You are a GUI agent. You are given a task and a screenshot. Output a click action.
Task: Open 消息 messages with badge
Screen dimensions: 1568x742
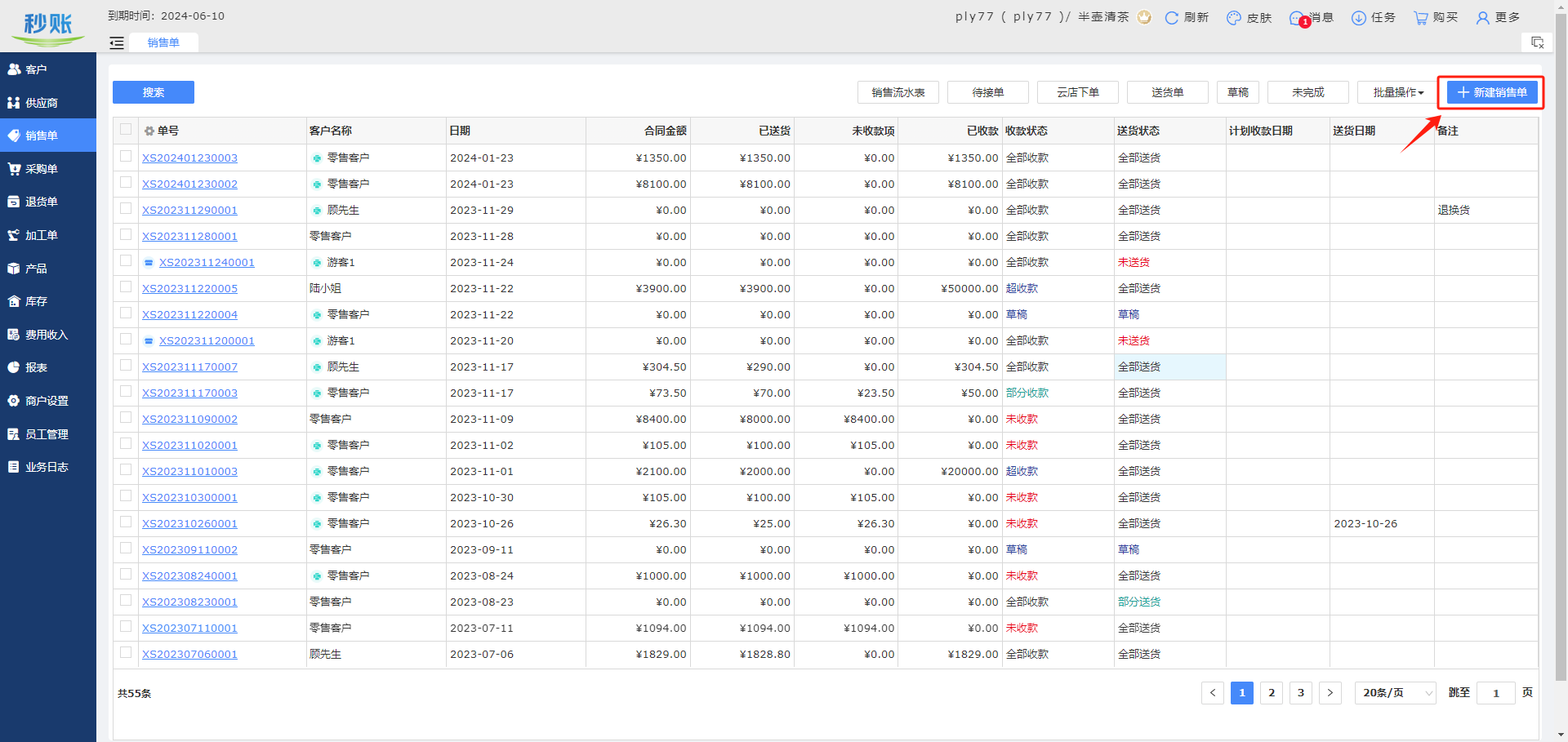(x=1311, y=18)
